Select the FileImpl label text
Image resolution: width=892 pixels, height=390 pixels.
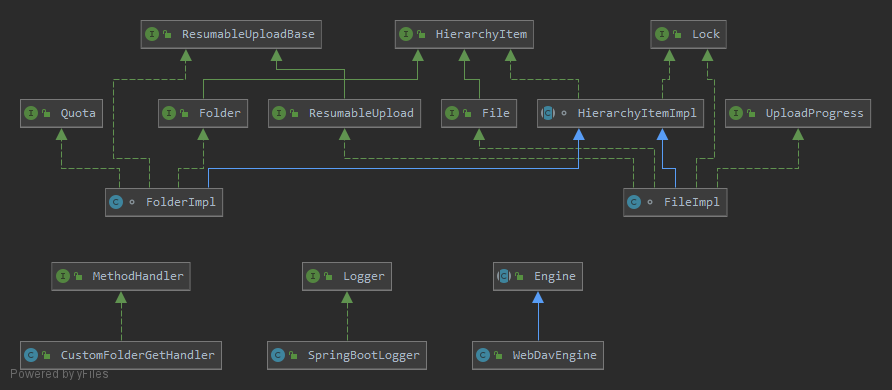point(692,202)
